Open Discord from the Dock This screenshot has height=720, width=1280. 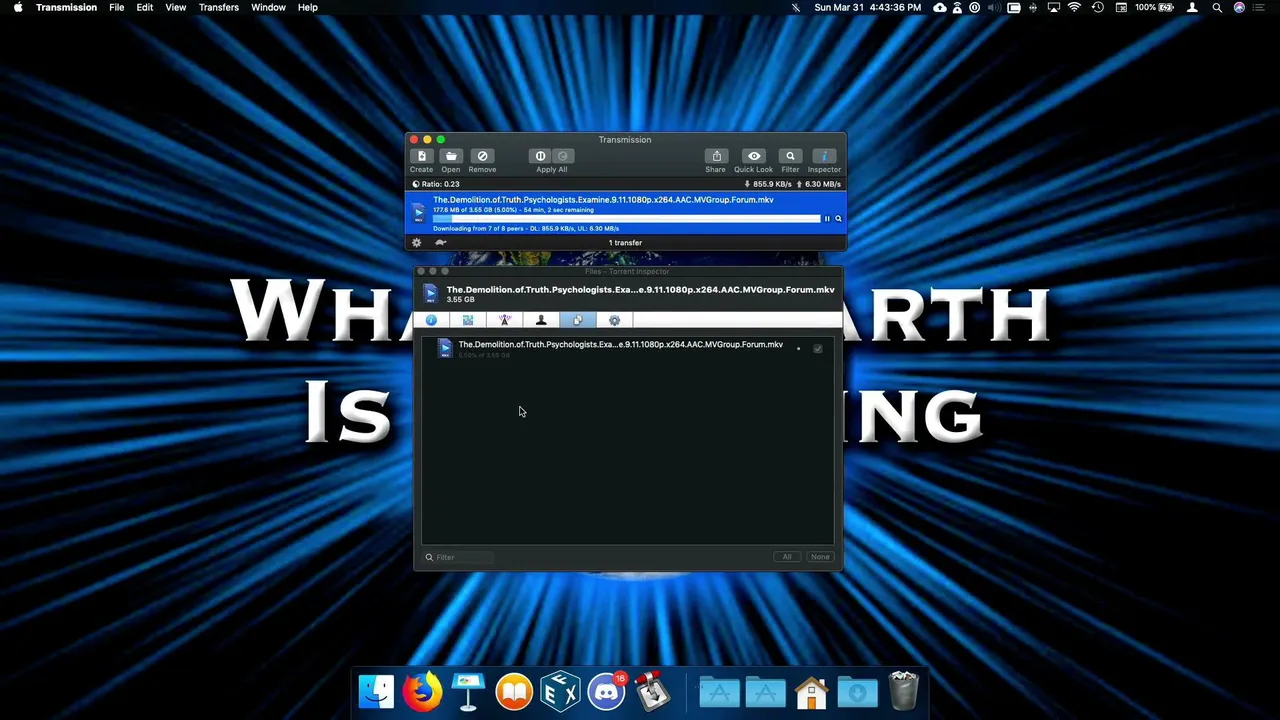tap(606, 691)
